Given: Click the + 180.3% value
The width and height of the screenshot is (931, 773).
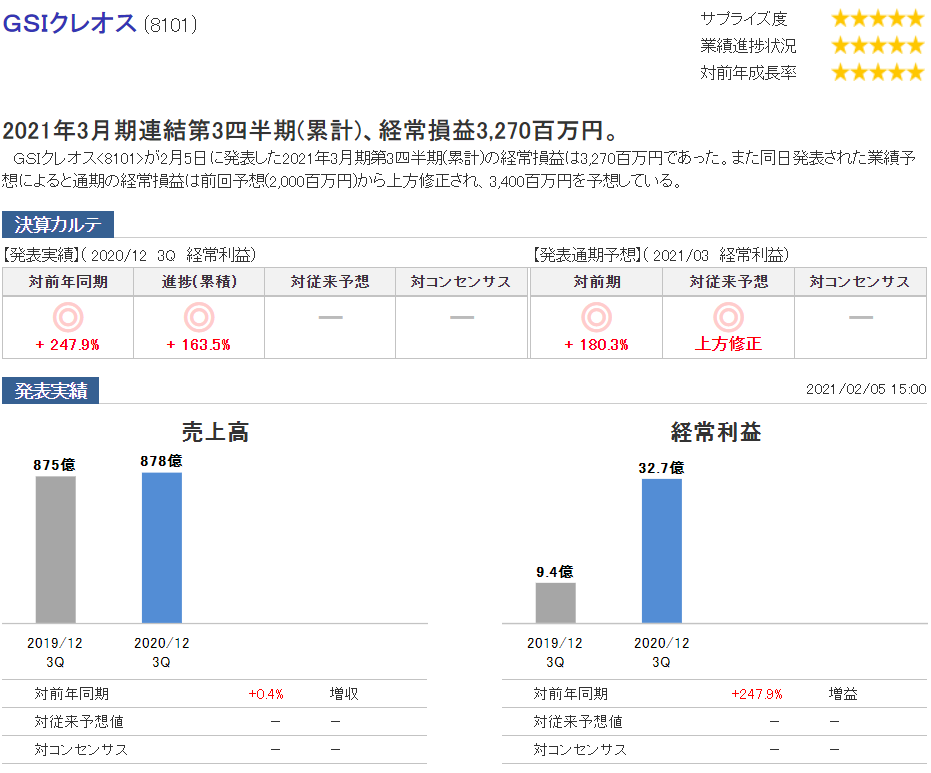Looking at the screenshot, I should coord(596,344).
